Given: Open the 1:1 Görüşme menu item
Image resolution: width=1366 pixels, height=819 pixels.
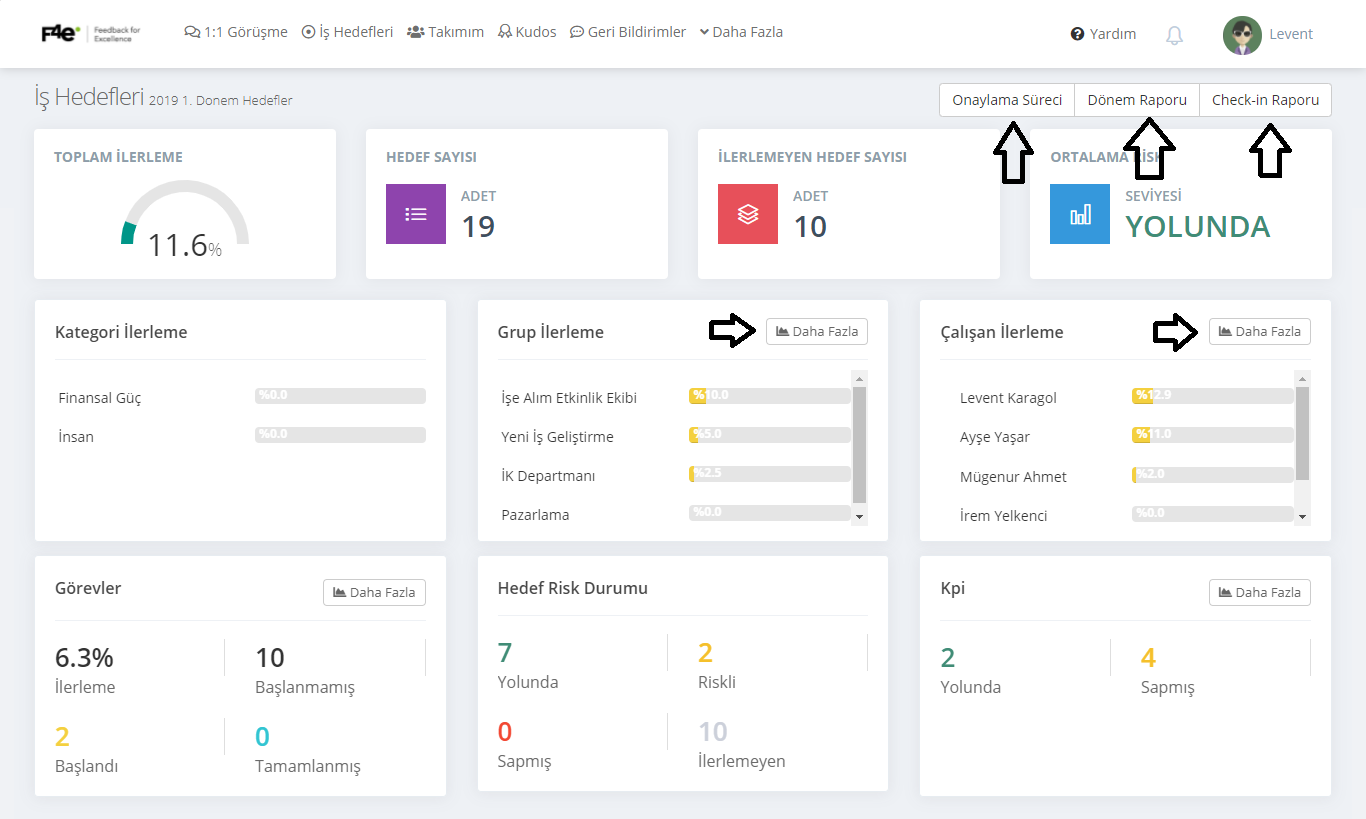Looking at the screenshot, I should pos(236,32).
